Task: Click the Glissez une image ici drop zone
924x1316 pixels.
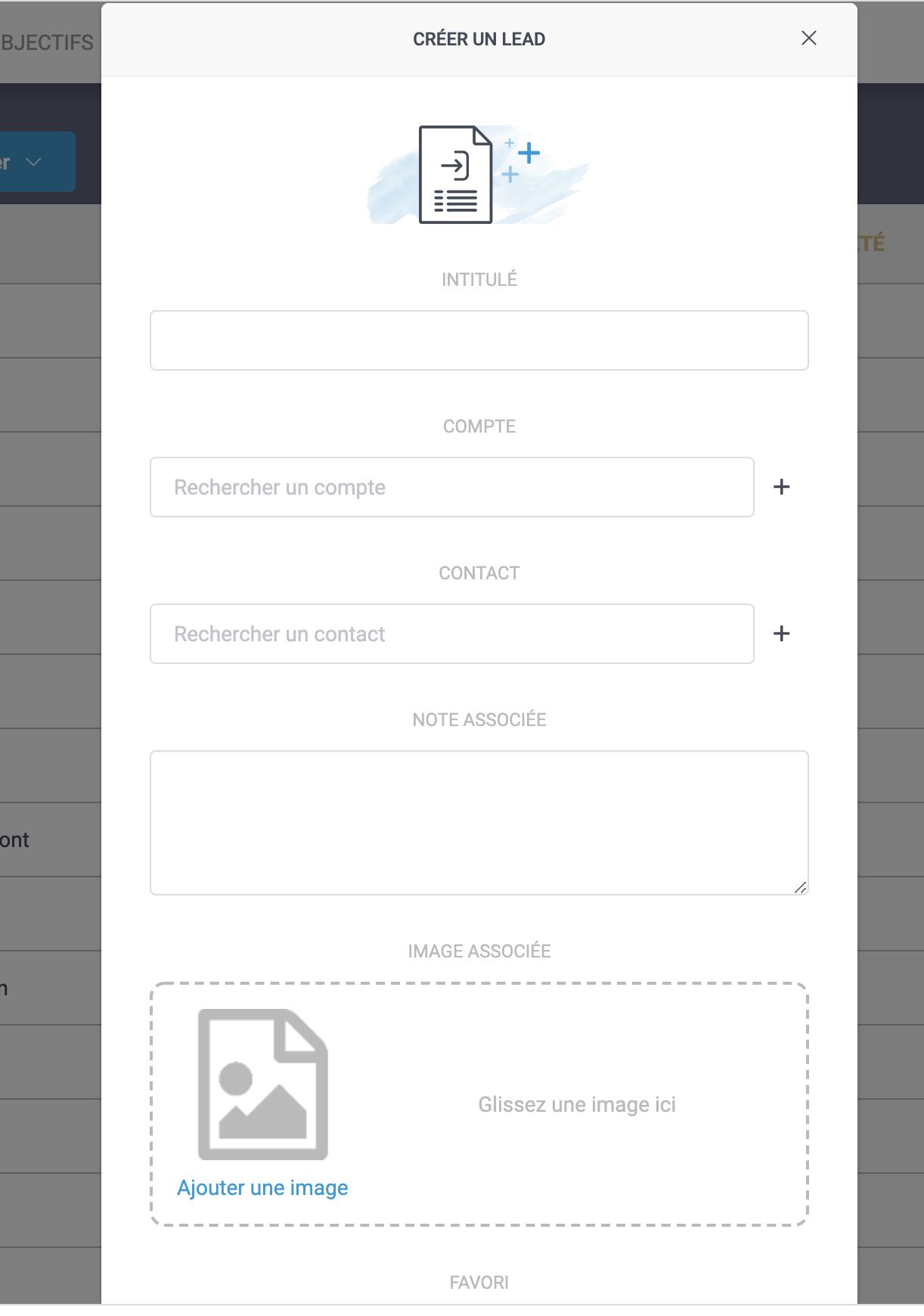Action: pyautogui.click(x=577, y=1105)
